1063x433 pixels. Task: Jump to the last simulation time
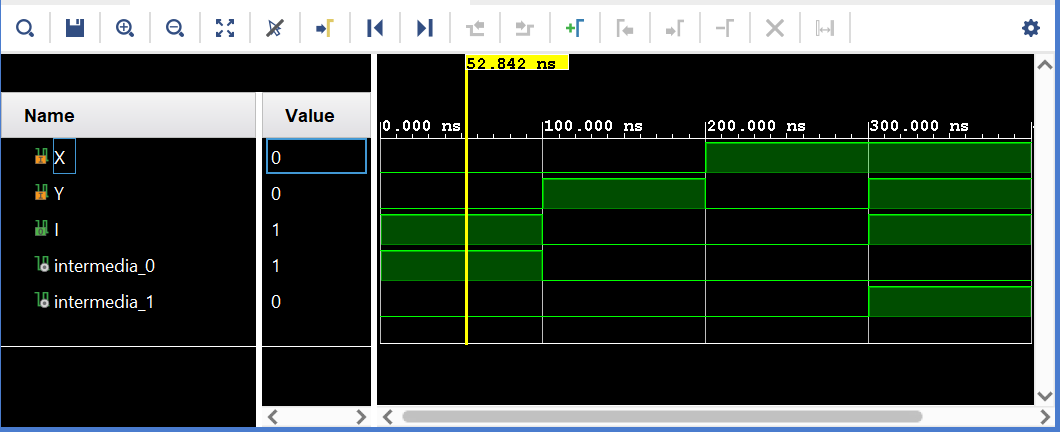[x=425, y=28]
